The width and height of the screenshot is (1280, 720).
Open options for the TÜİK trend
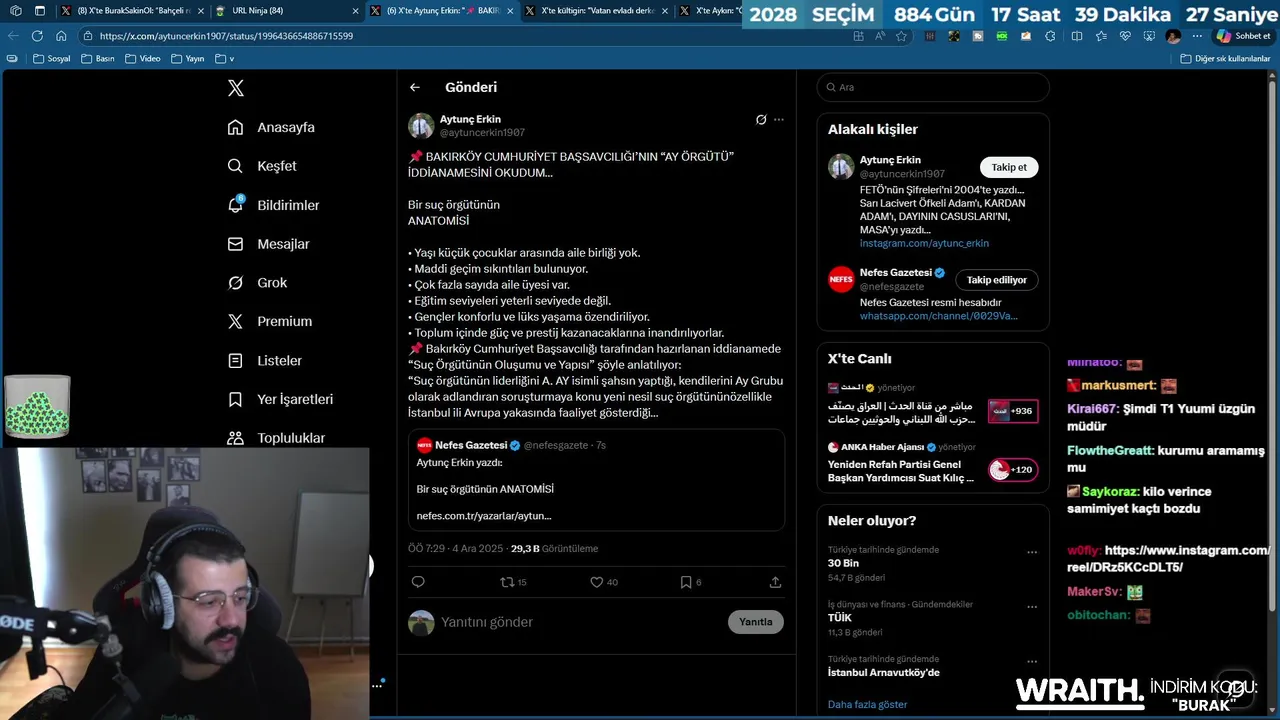point(1032,607)
